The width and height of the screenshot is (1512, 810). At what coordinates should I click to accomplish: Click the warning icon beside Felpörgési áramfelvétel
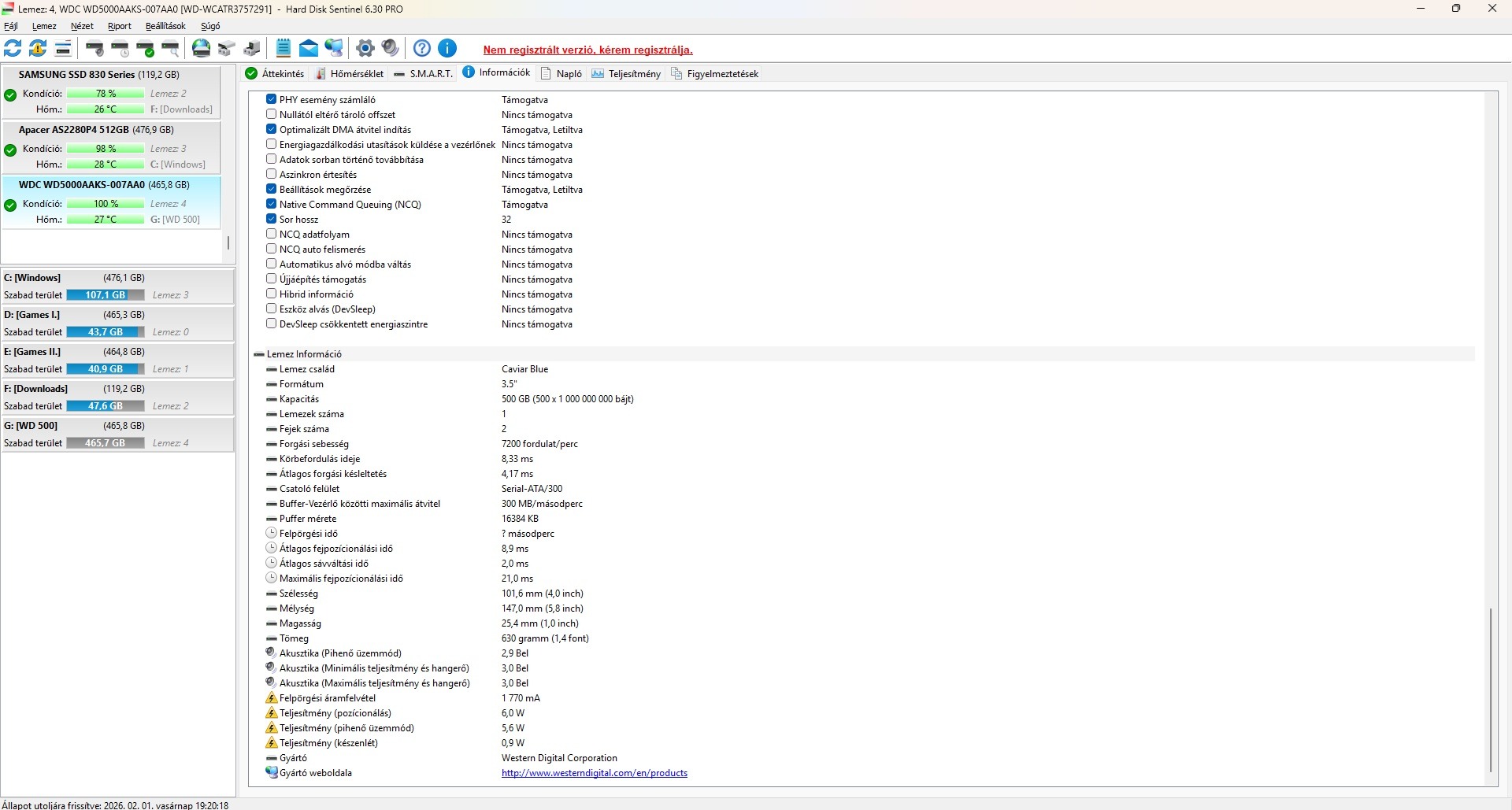pos(272,698)
